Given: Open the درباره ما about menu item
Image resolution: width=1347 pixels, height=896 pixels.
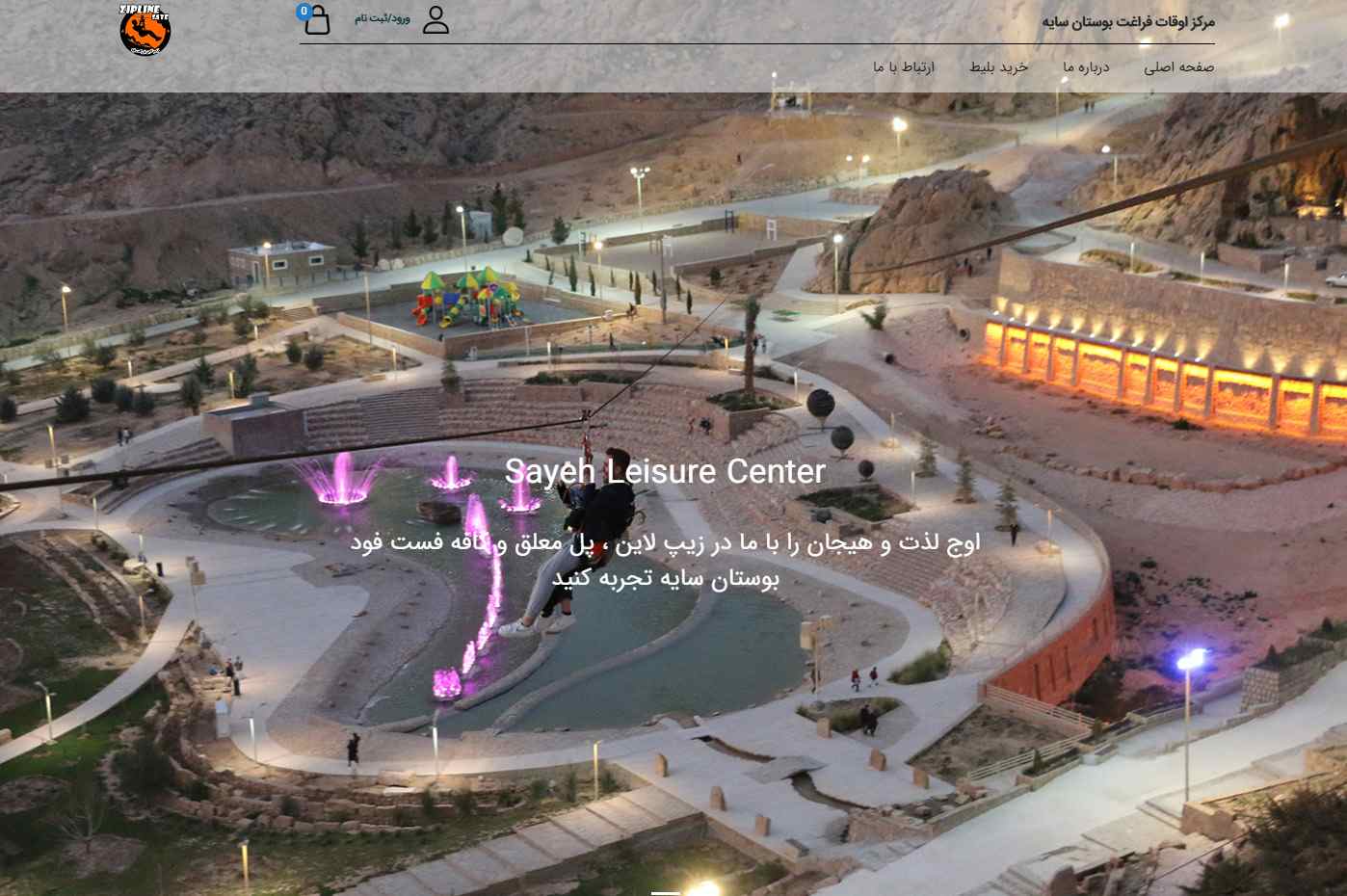Looking at the screenshot, I should [1086, 67].
